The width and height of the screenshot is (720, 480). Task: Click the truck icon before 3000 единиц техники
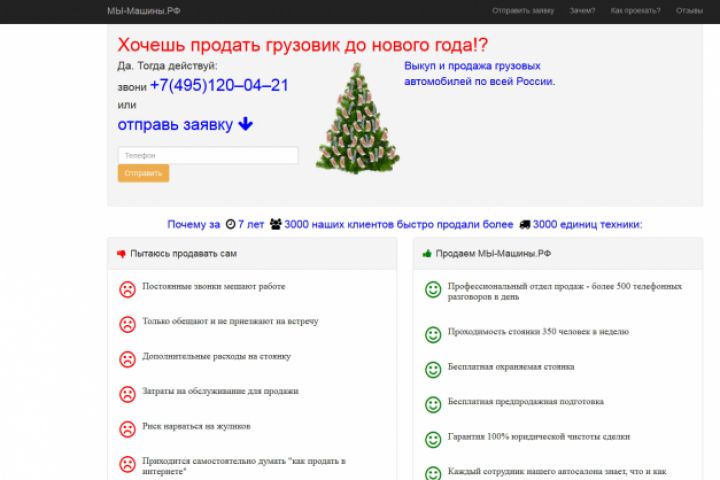click(x=525, y=224)
